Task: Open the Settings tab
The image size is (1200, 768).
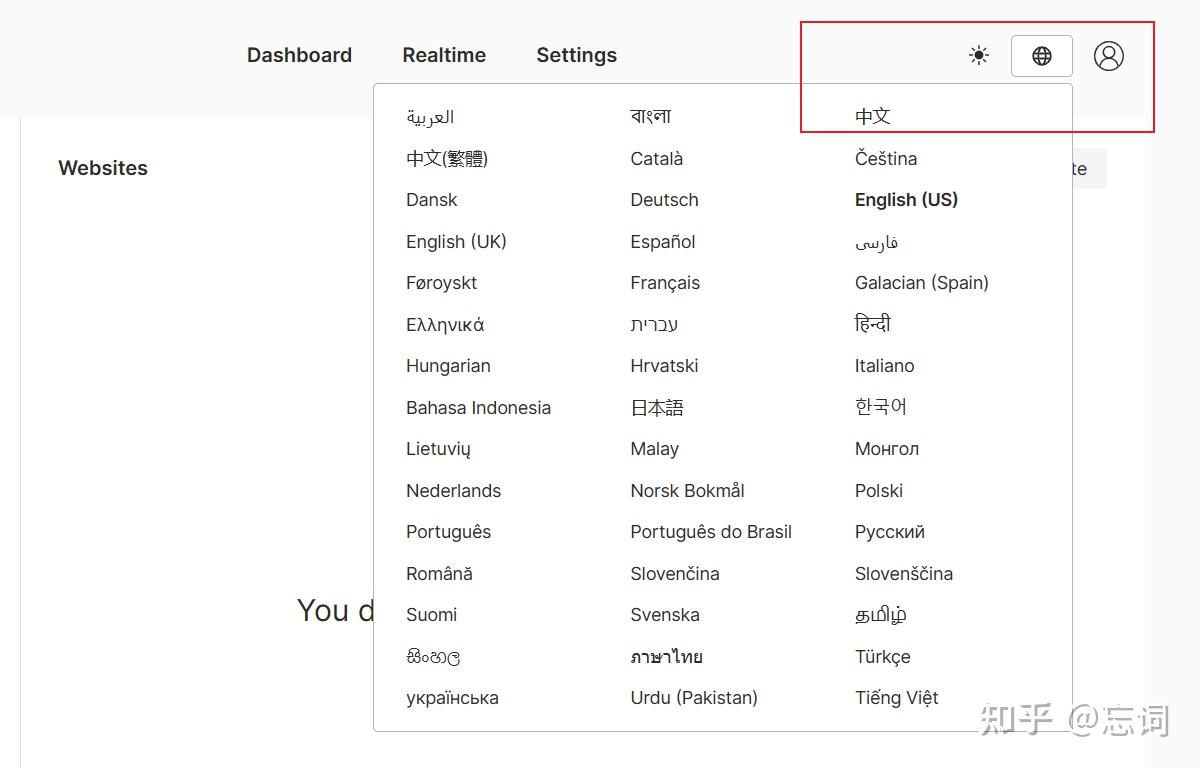Action: tap(576, 56)
